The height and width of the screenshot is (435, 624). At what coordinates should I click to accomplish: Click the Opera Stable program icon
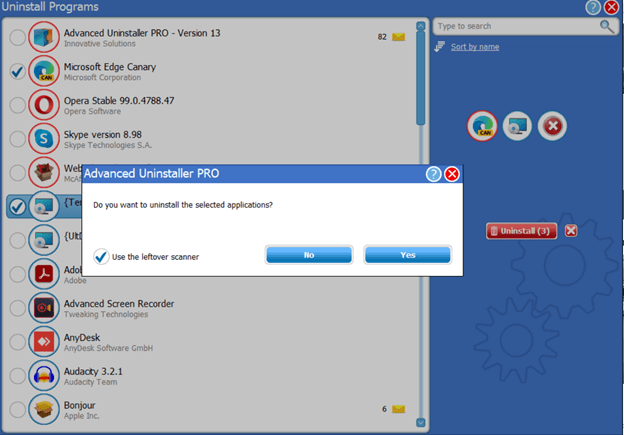44,105
